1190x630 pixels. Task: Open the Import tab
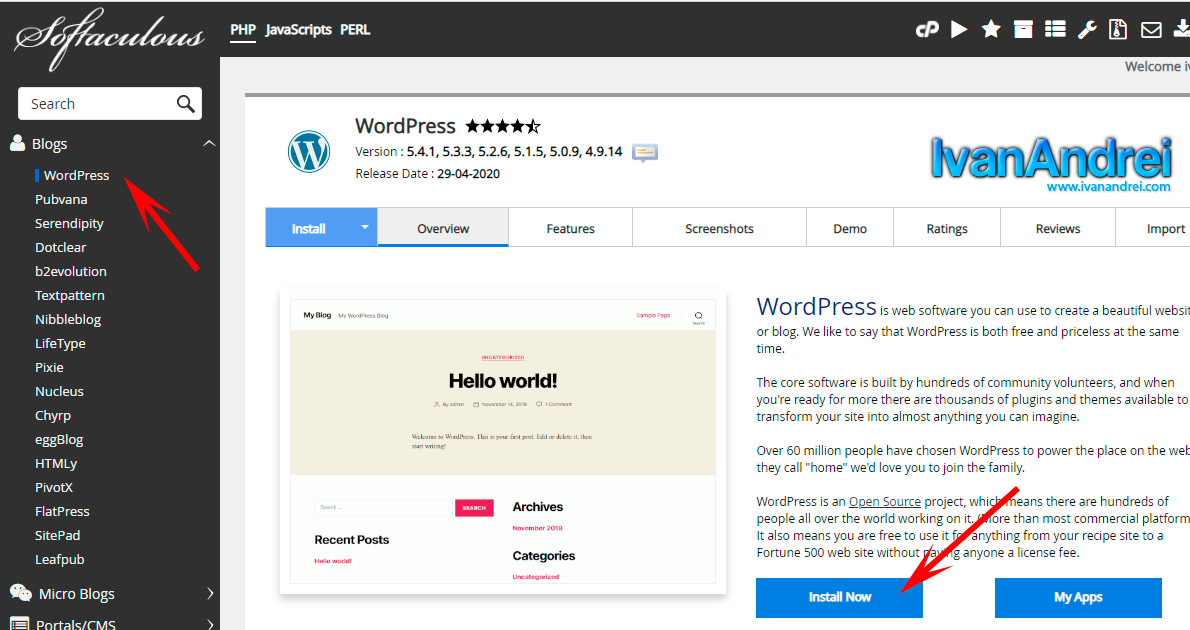(x=1154, y=228)
